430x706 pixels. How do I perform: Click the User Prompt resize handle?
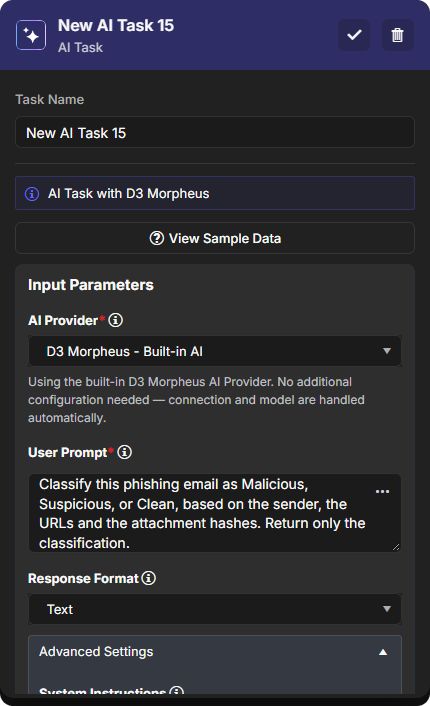[396, 547]
